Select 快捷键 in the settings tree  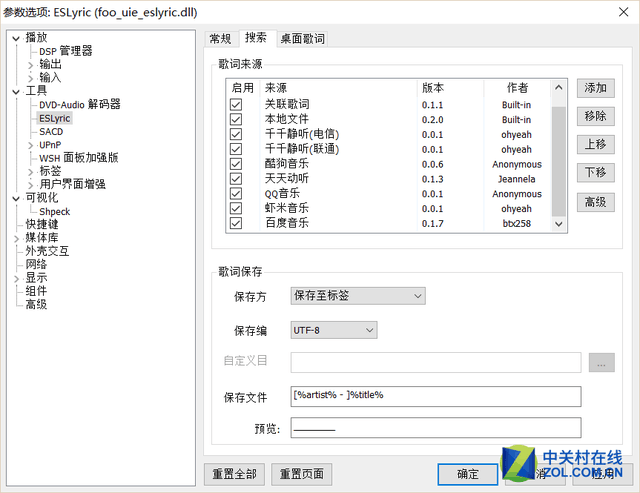coord(42,225)
